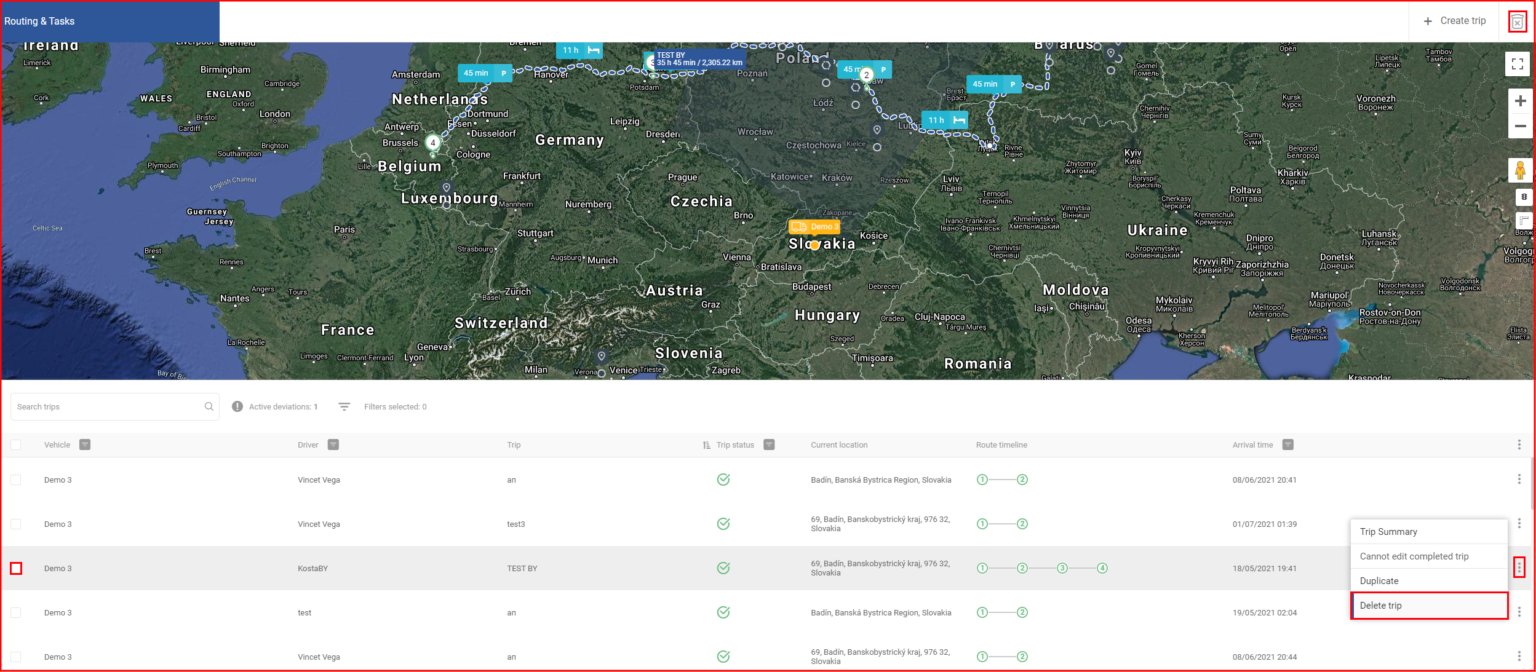The height and width of the screenshot is (672, 1536).
Task: Click the TEST BY route summary label on map
Action: [699, 59]
